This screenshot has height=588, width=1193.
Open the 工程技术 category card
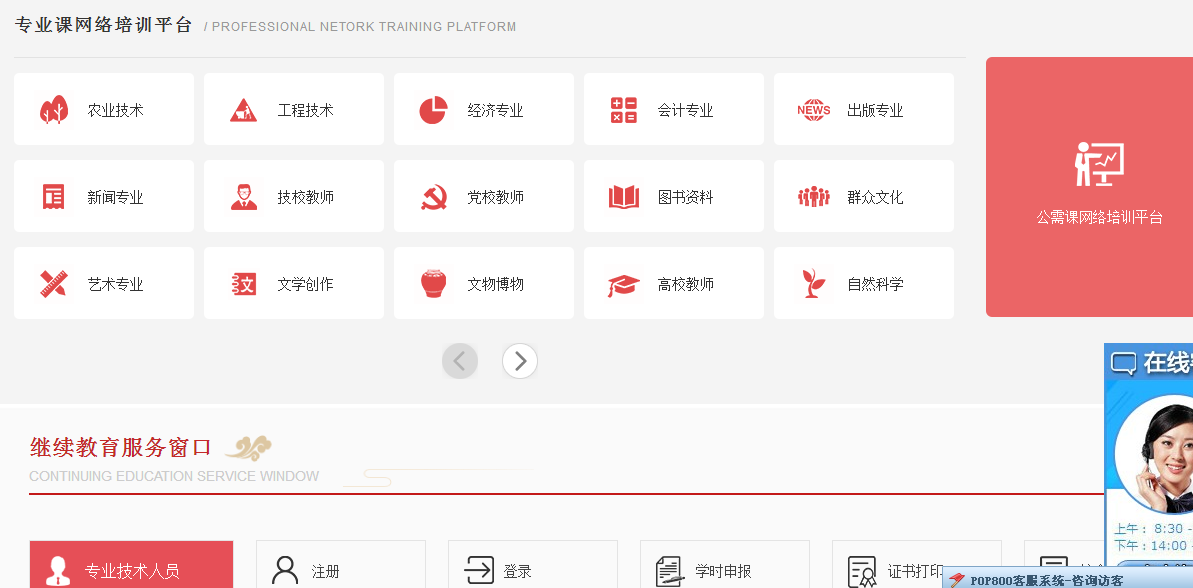pyautogui.click(x=294, y=110)
